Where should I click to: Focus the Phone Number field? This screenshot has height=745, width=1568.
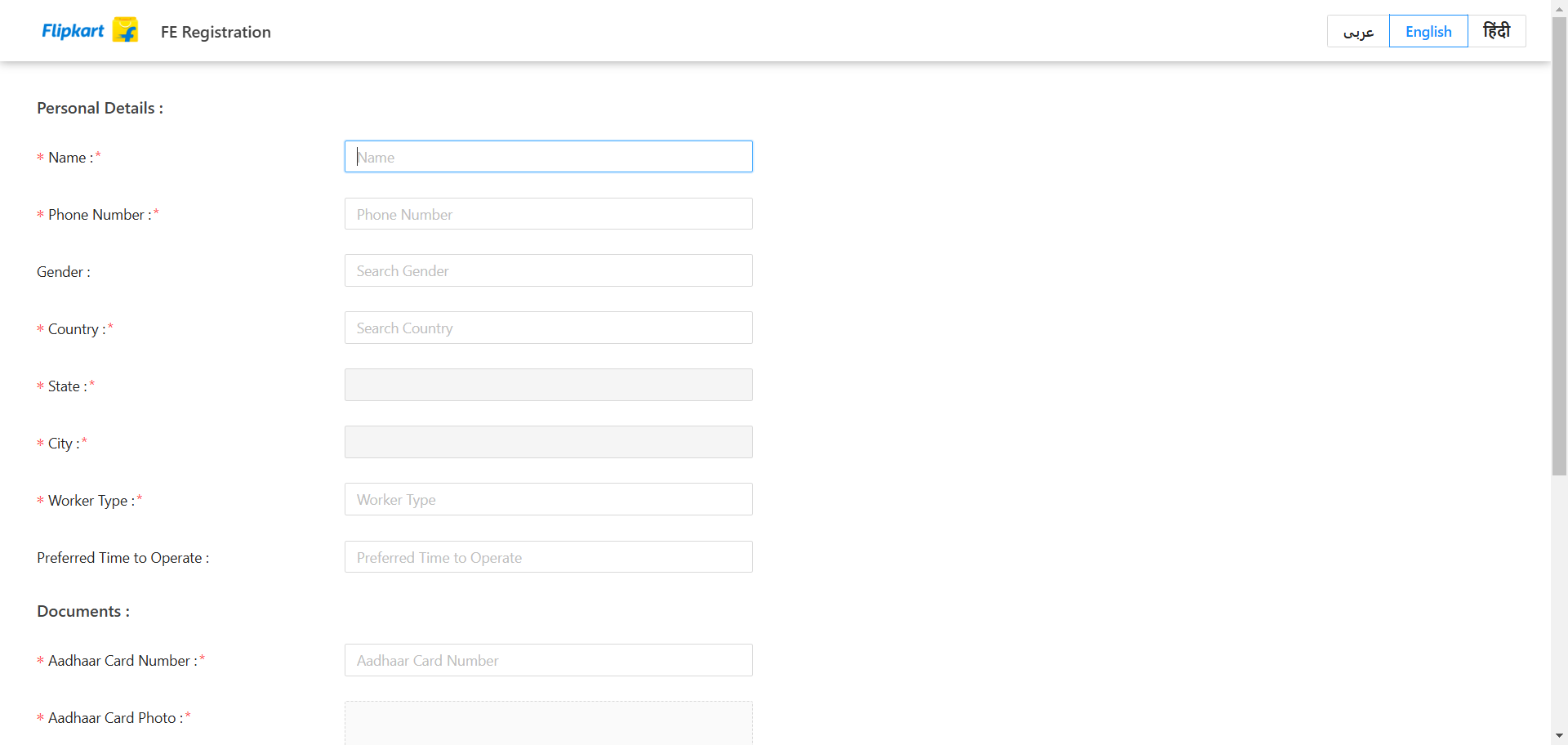tap(548, 214)
